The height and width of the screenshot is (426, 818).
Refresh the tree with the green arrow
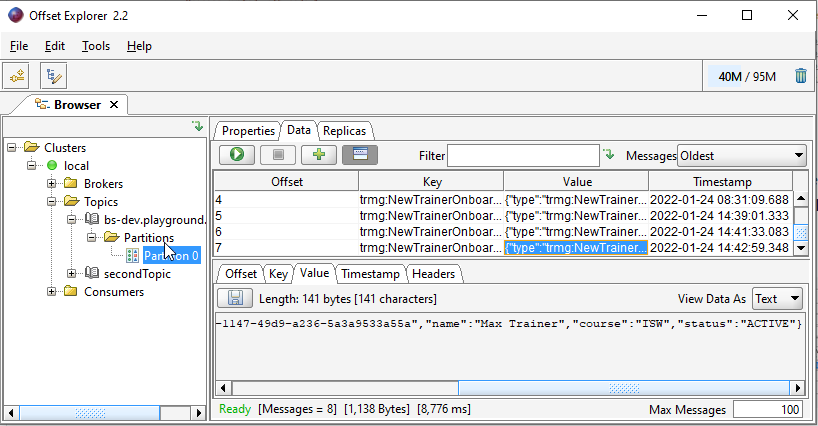[197, 126]
